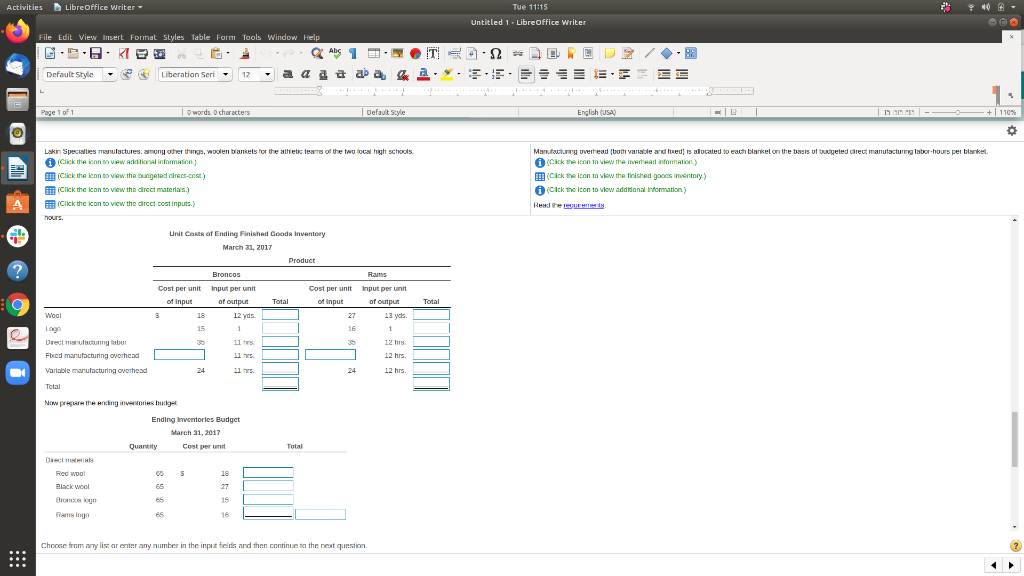Go to next question arrow button

click(1012, 565)
